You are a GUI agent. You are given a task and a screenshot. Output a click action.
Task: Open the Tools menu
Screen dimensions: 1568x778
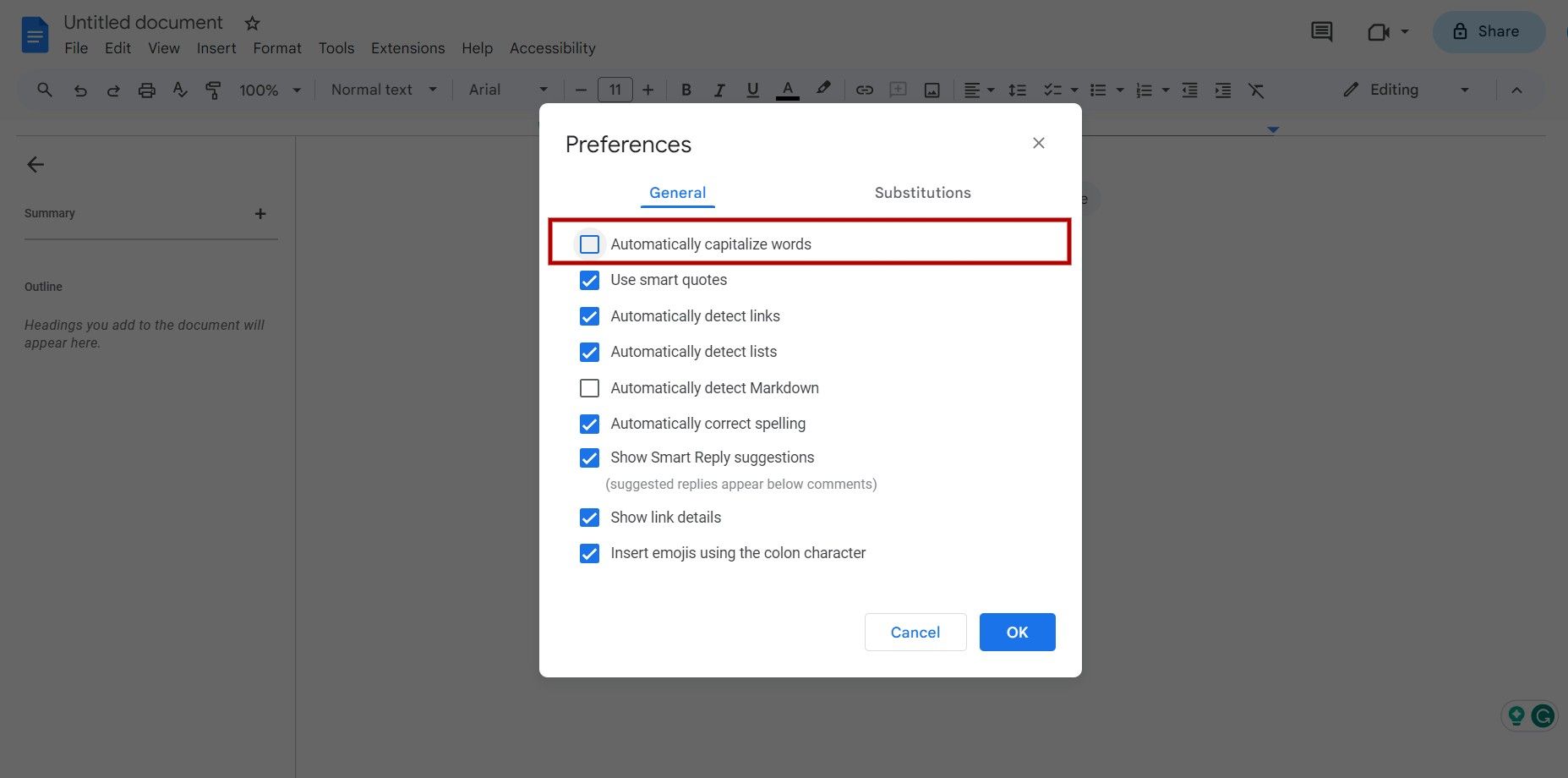pyautogui.click(x=336, y=48)
